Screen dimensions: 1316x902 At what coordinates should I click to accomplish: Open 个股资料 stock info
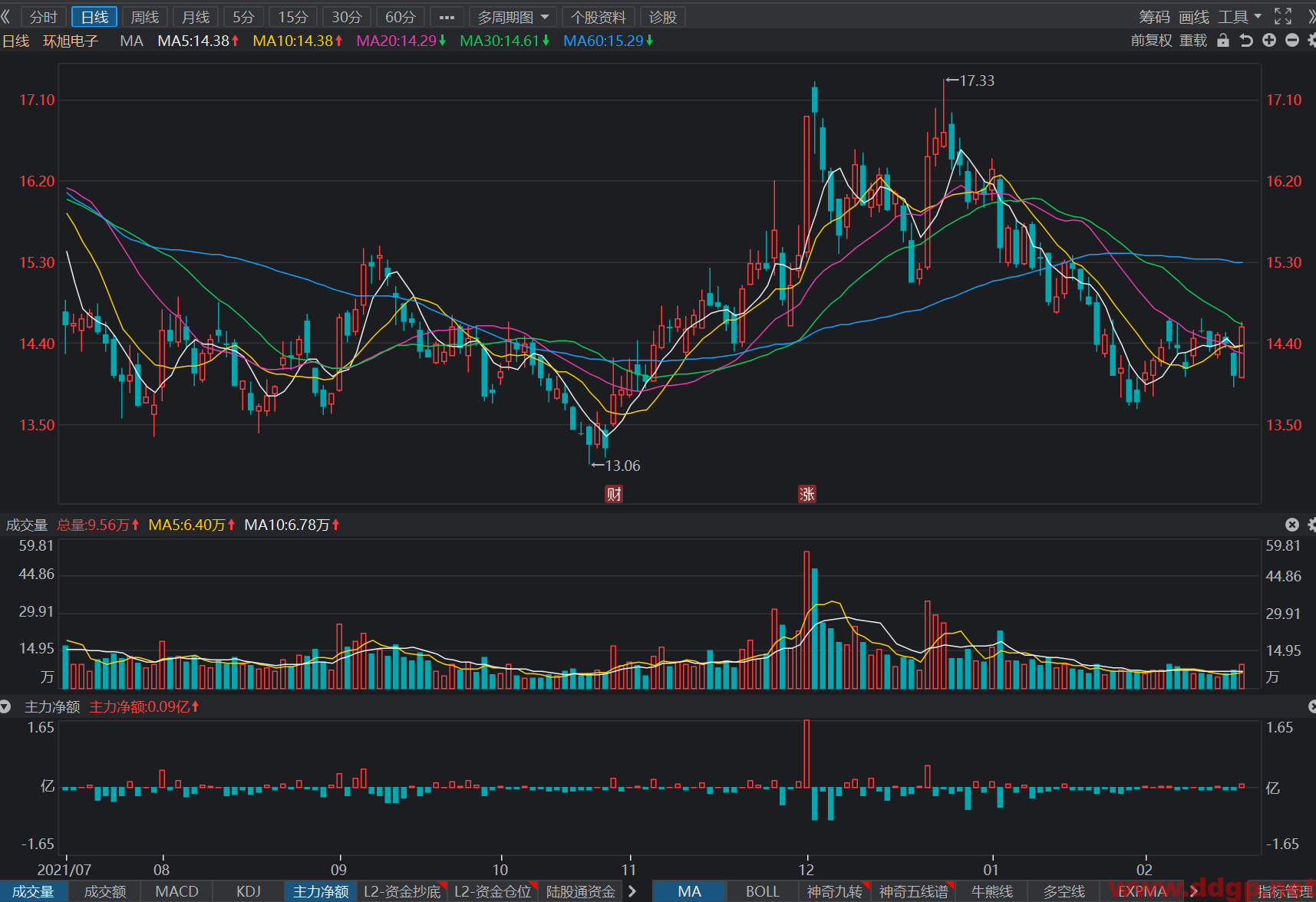(599, 17)
